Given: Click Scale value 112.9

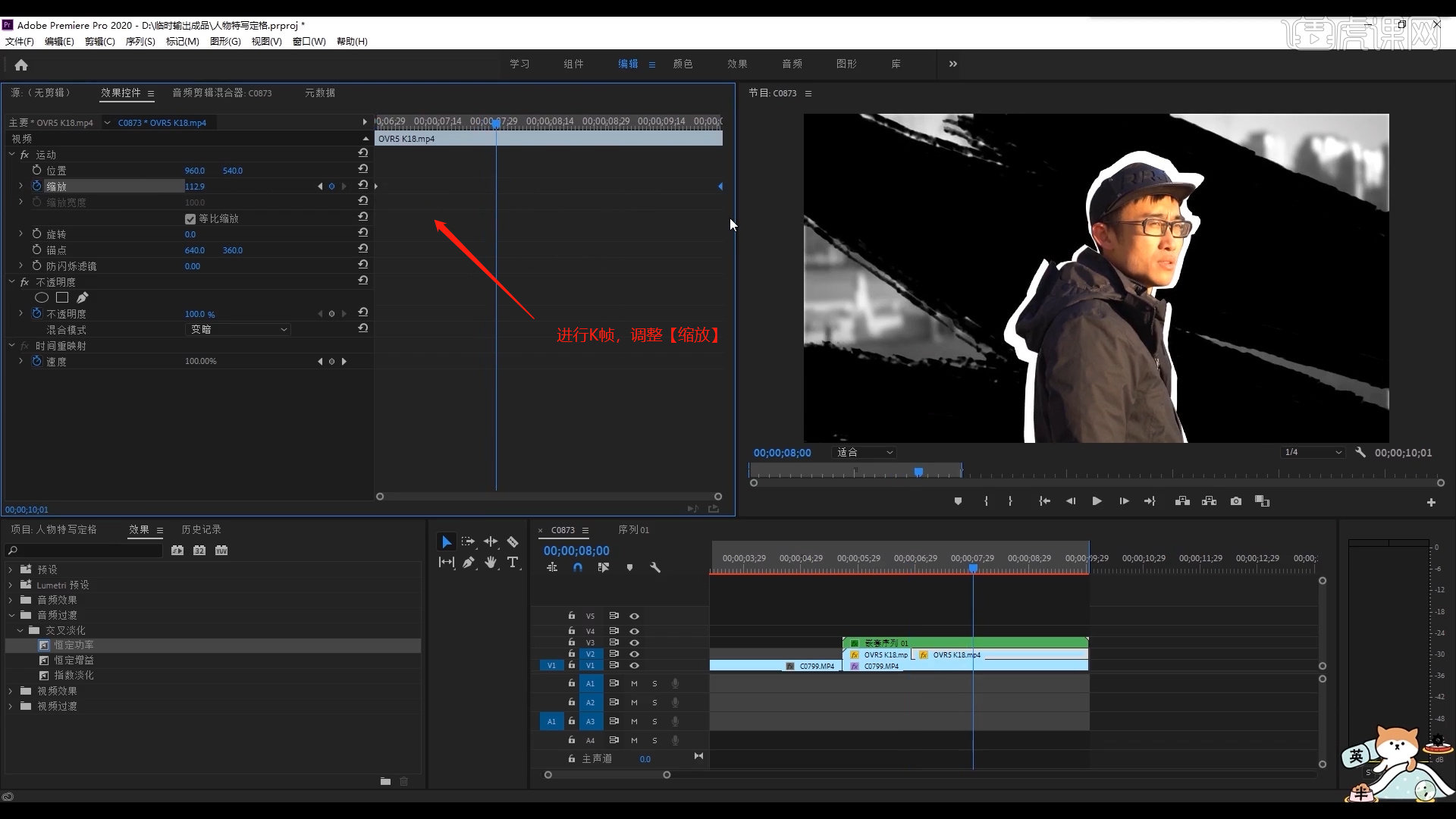Looking at the screenshot, I should (x=195, y=187).
